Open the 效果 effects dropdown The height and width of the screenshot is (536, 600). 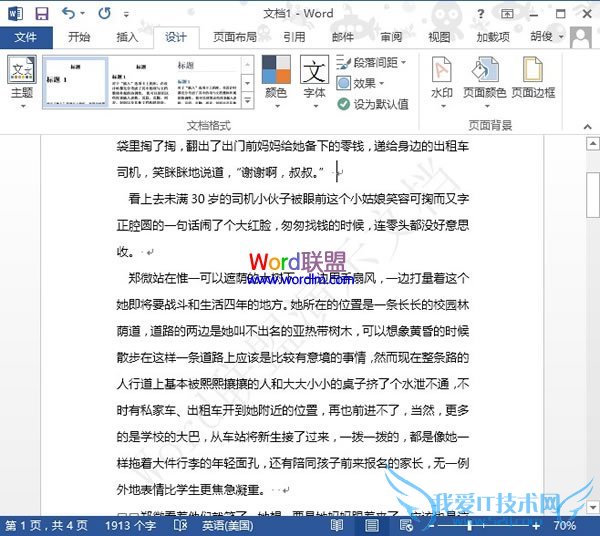[360, 83]
